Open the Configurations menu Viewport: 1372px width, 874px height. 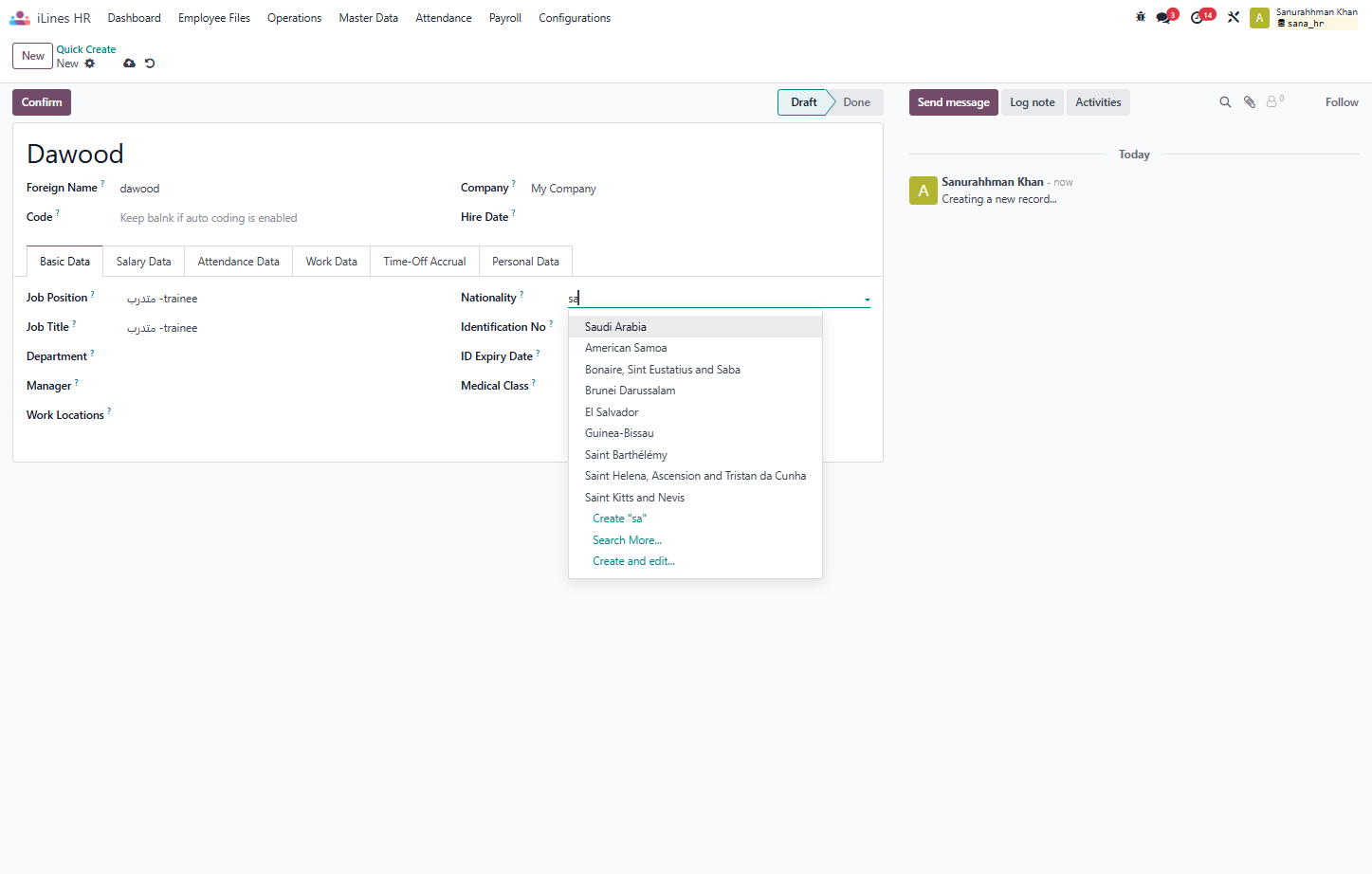[x=575, y=18]
